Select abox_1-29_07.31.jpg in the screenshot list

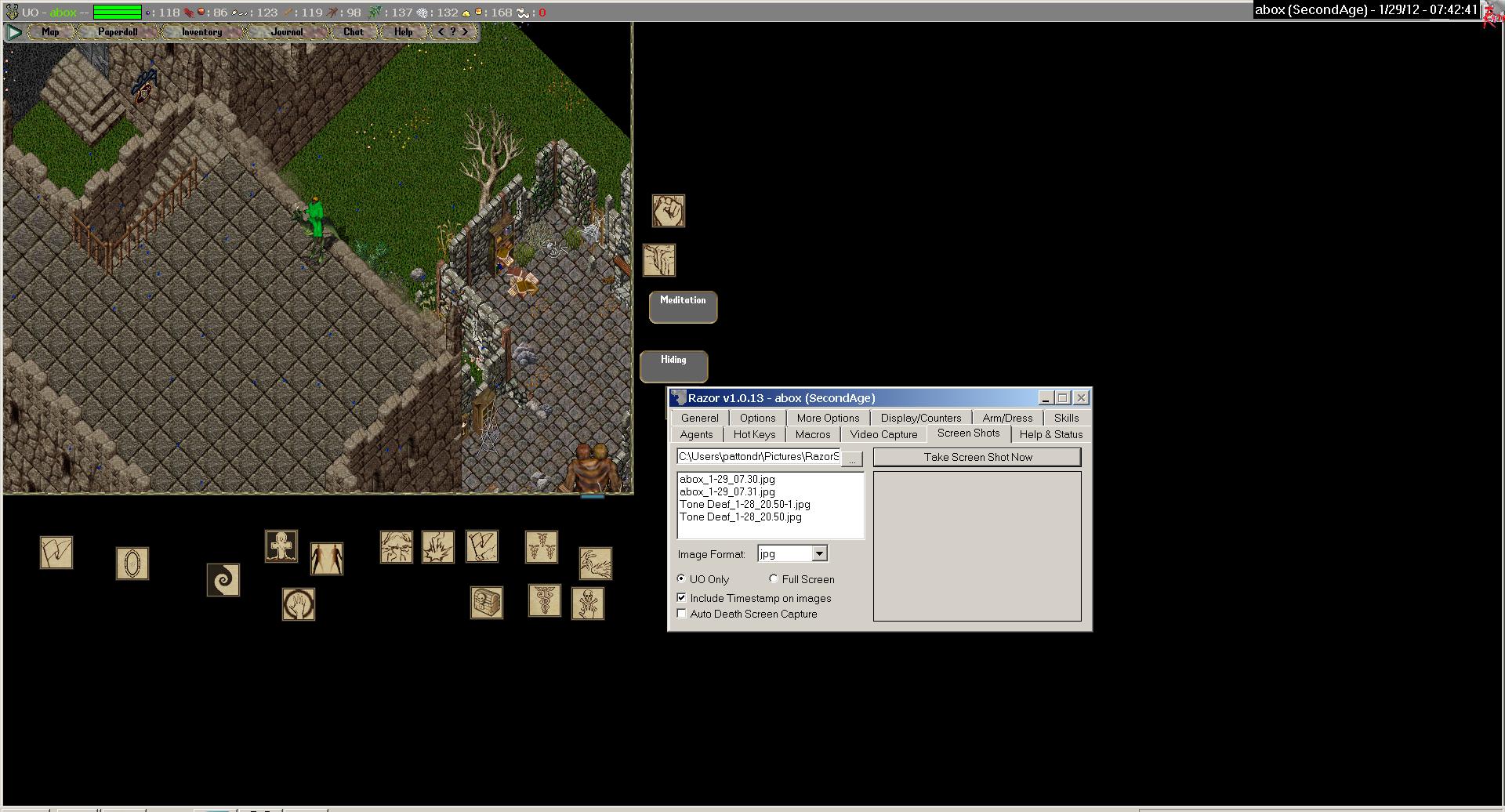(727, 492)
